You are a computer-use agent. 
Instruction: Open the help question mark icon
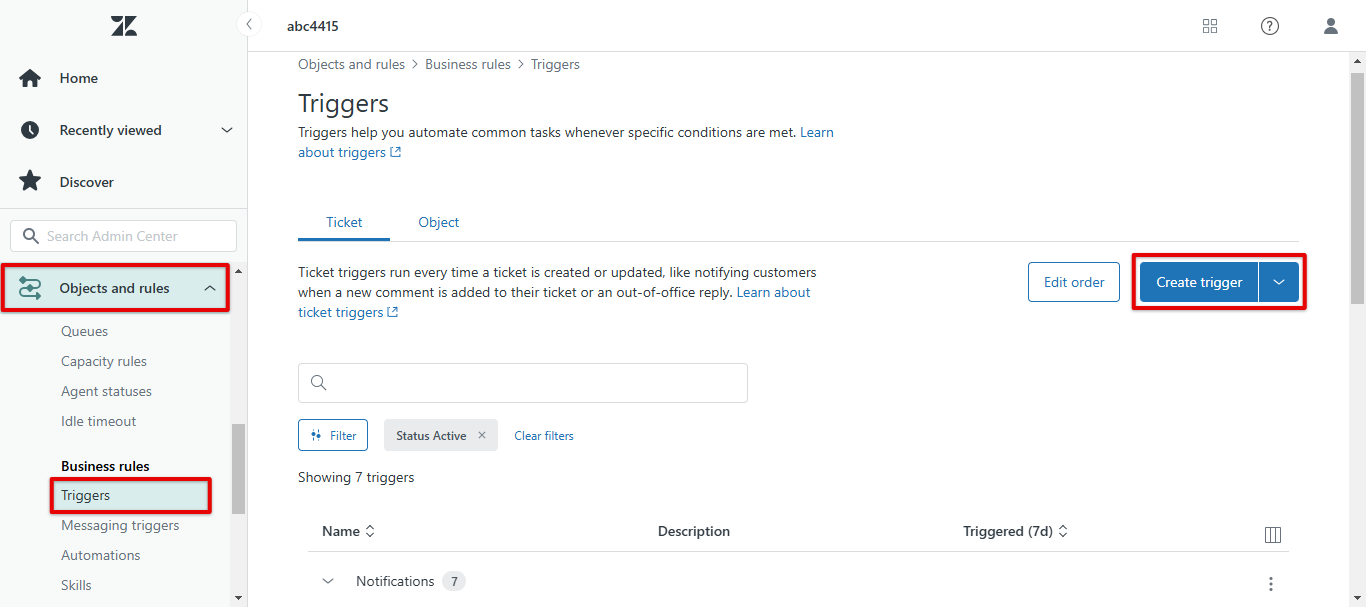pyautogui.click(x=1270, y=26)
